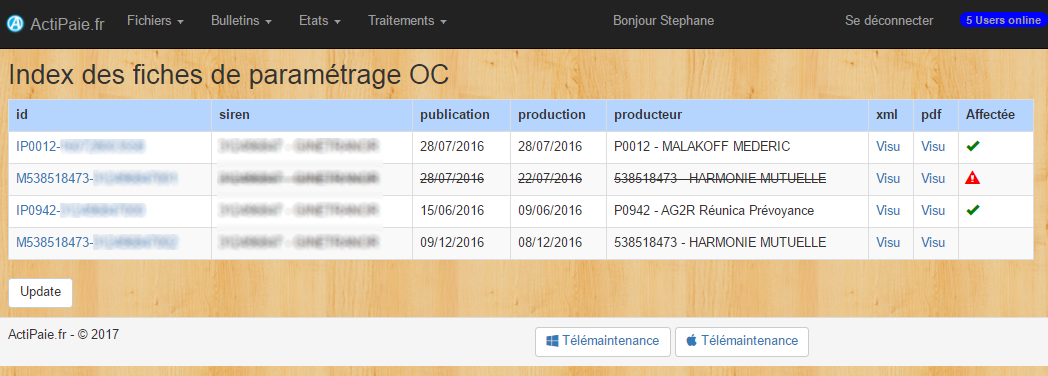
Task: View xml for struck-through HARMONIE MUTUELLE row
Action: point(888,178)
